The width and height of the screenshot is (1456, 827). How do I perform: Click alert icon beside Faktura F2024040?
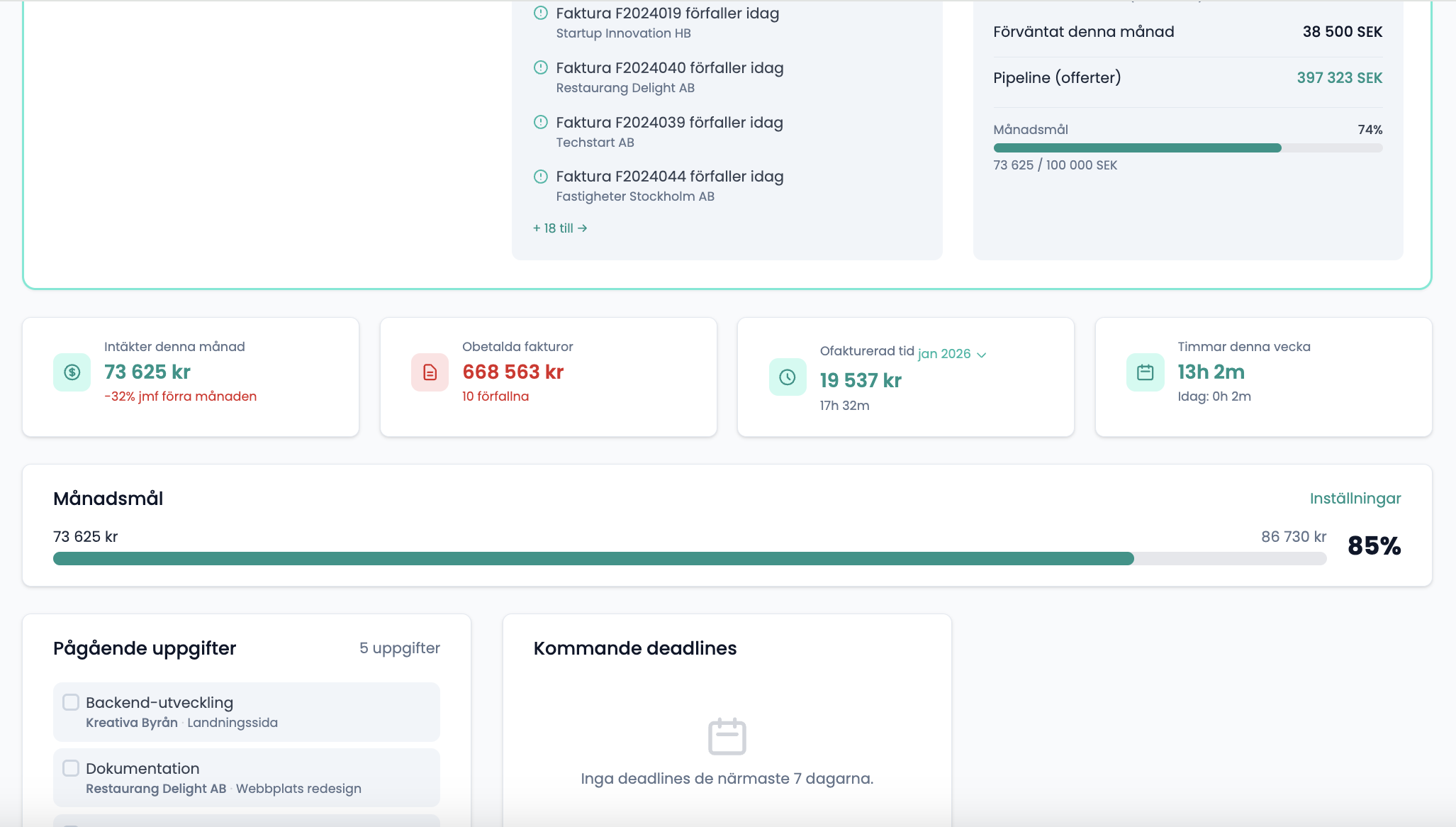click(x=541, y=67)
